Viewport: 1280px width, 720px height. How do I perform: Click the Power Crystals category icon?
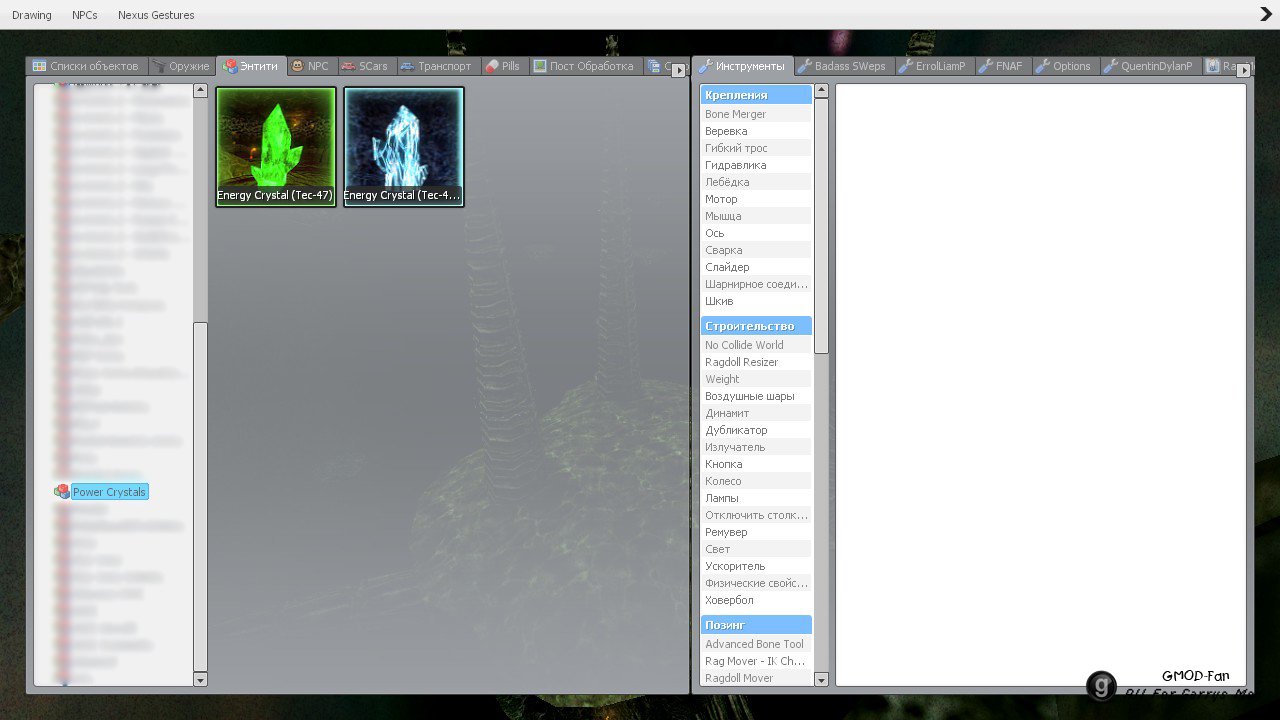[62, 492]
